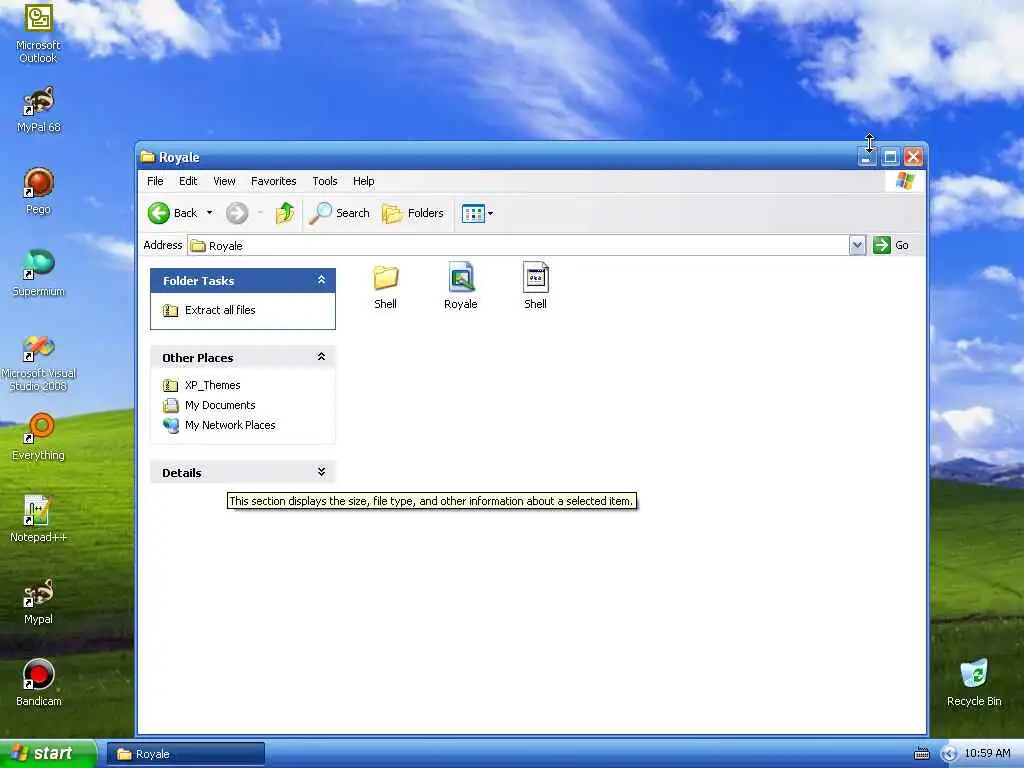
Task: Open the Help menu
Action: tap(364, 181)
